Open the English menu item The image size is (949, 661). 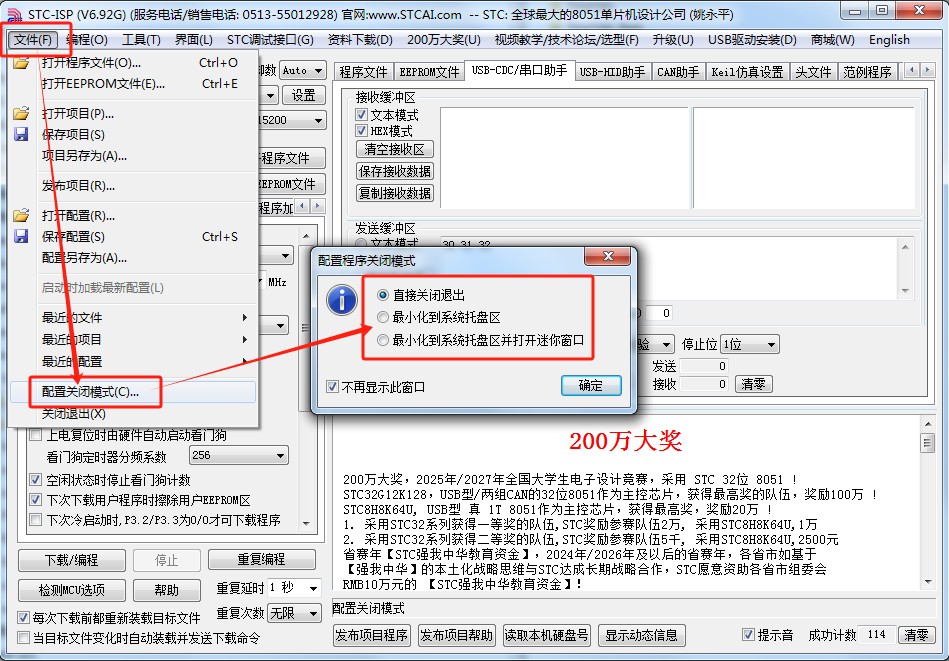(x=889, y=40)
